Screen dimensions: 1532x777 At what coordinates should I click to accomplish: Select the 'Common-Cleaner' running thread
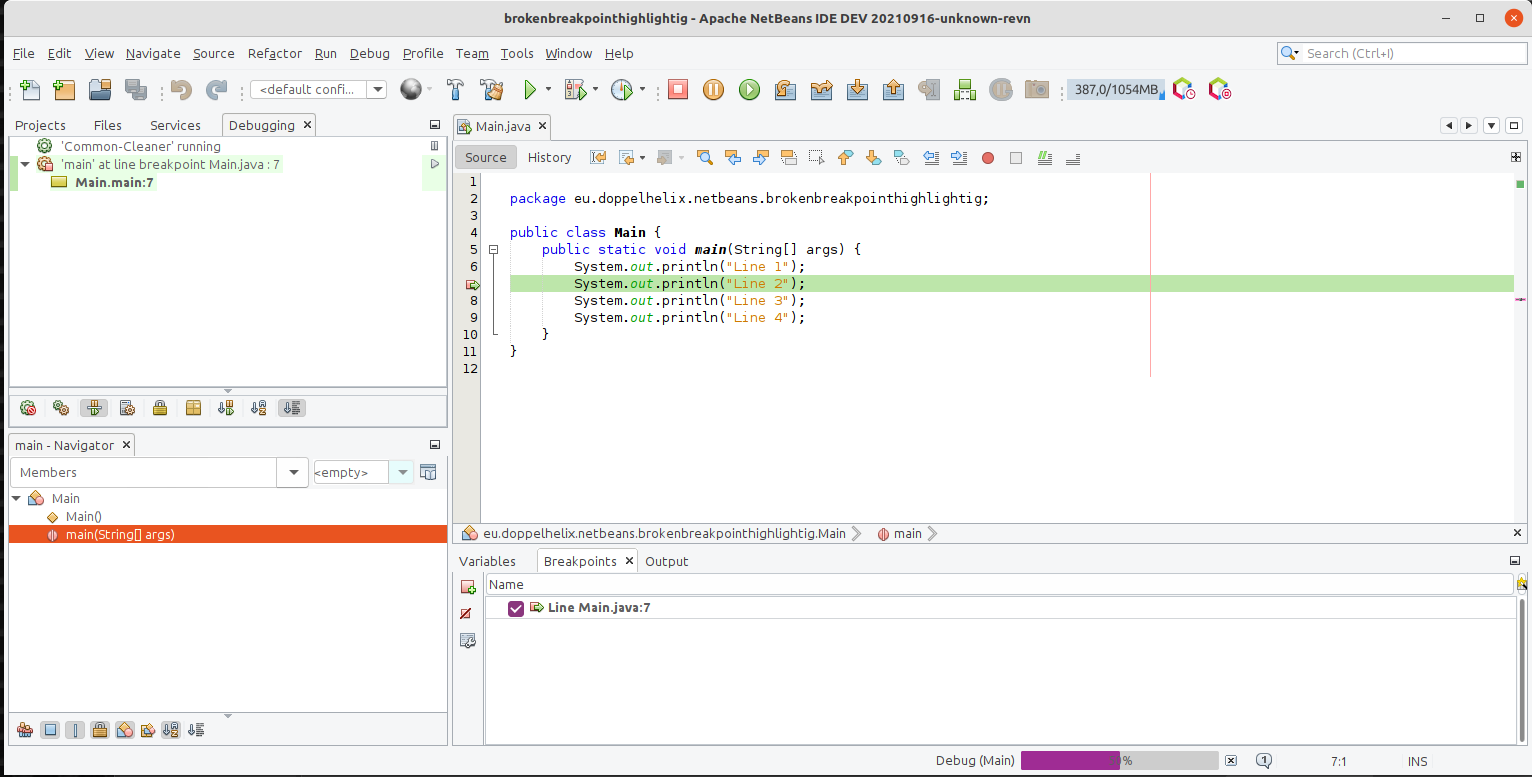click(x=141, y=146)
